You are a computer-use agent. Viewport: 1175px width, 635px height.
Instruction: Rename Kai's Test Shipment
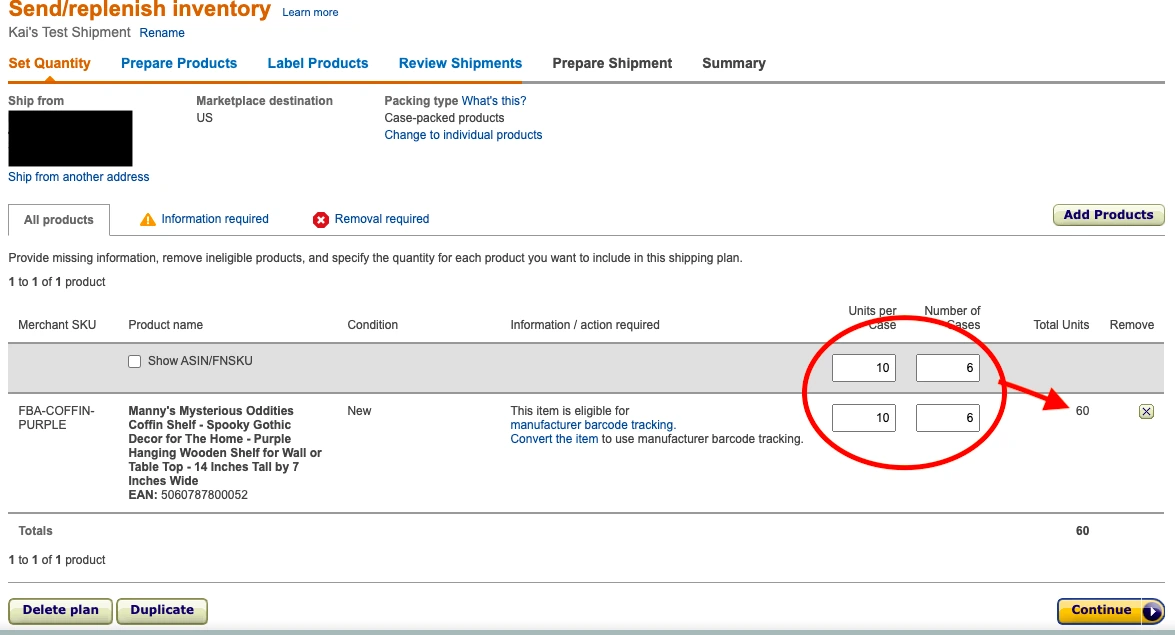(162, 32)
